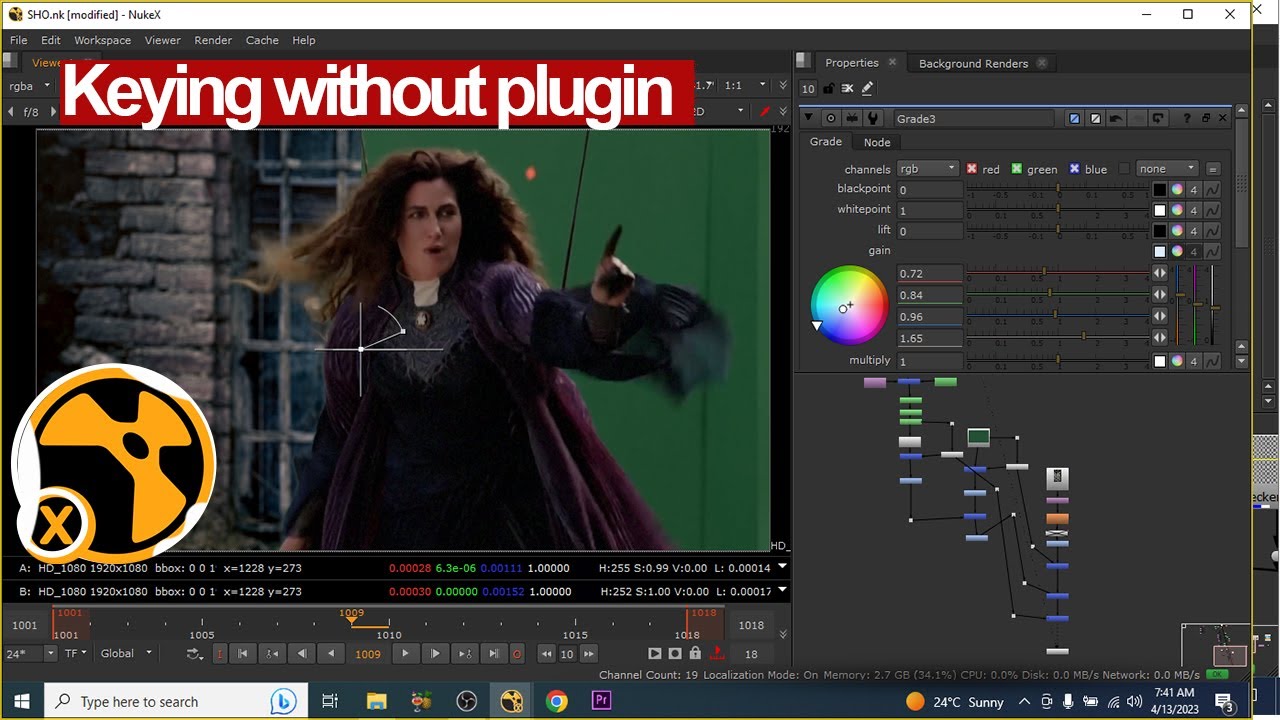This screenshot has height=720, width=1280.
Task: Open the Viewer menu
Action: click(163, 40)
